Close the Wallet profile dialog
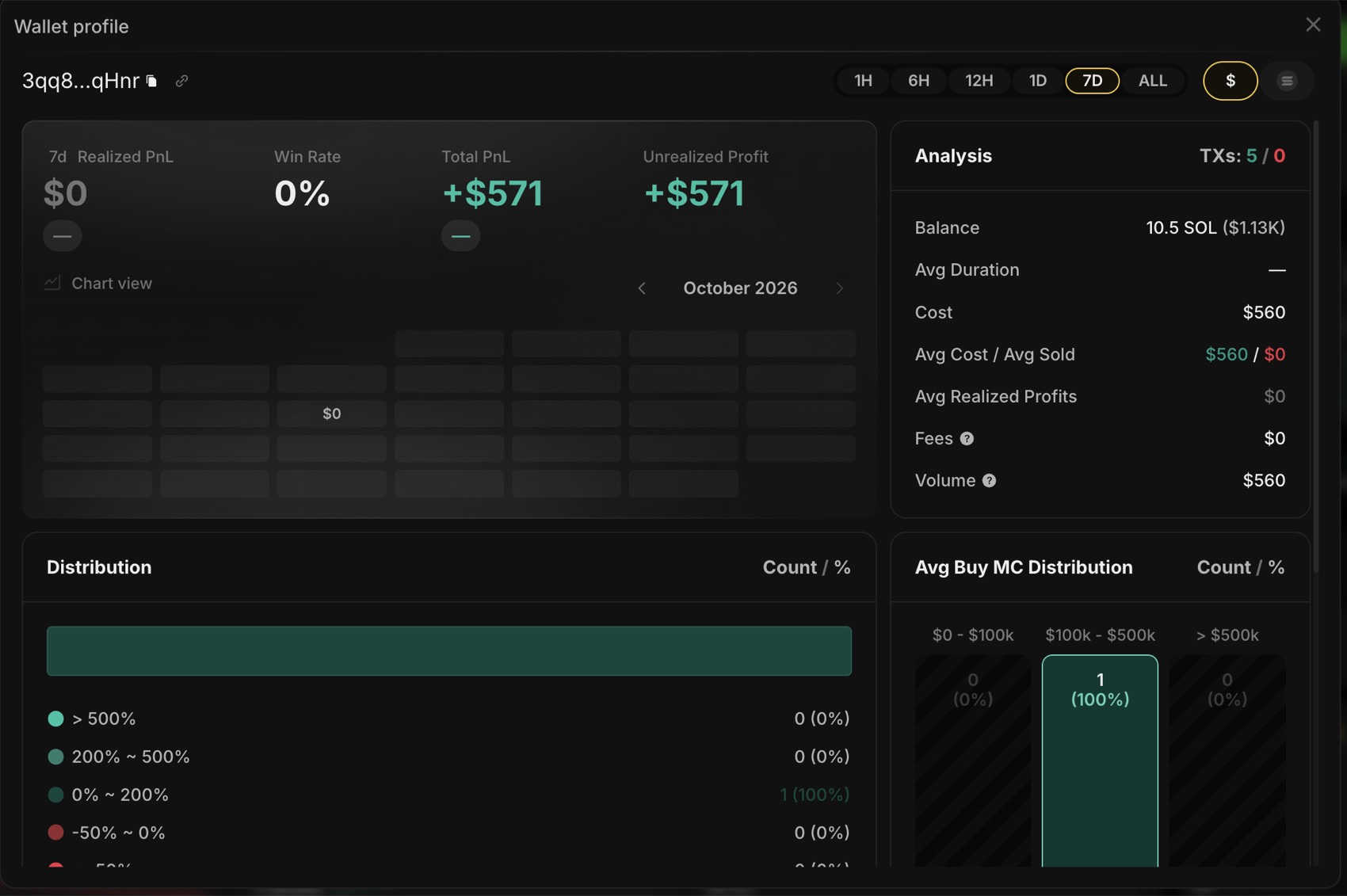Image resolution: width=1347 pixels, height=896 pixels. pos(1313,25)
